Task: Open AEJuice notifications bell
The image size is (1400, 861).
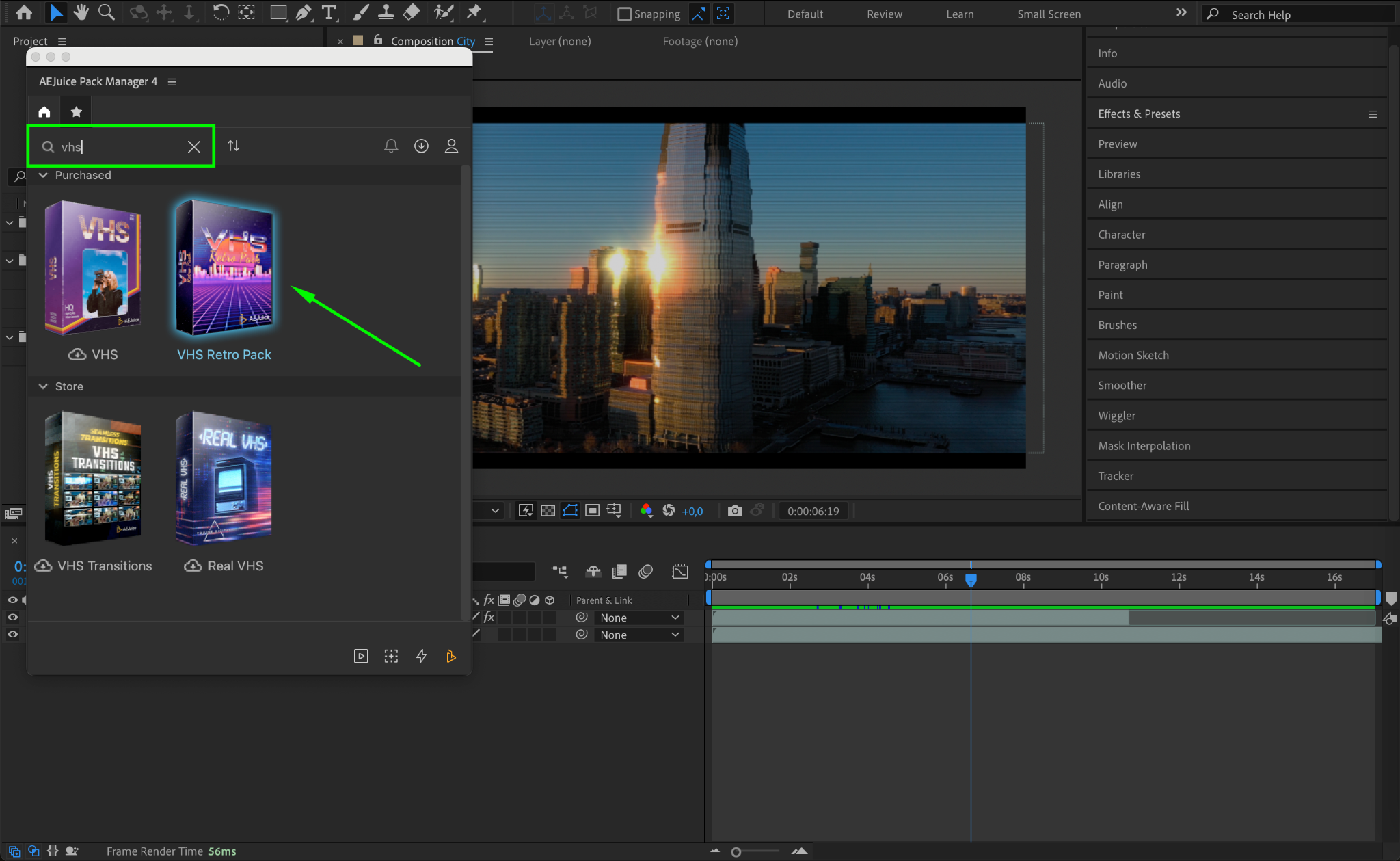Action: point(391,146)
